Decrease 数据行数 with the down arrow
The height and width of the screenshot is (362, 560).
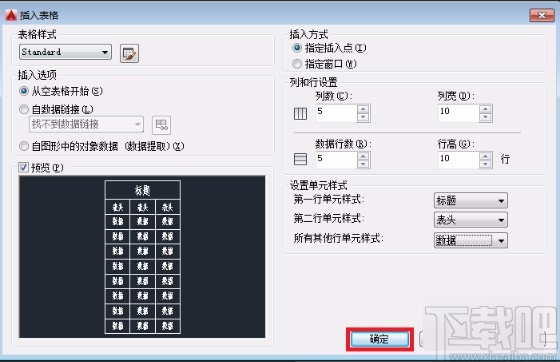click(x=363, y=164)
